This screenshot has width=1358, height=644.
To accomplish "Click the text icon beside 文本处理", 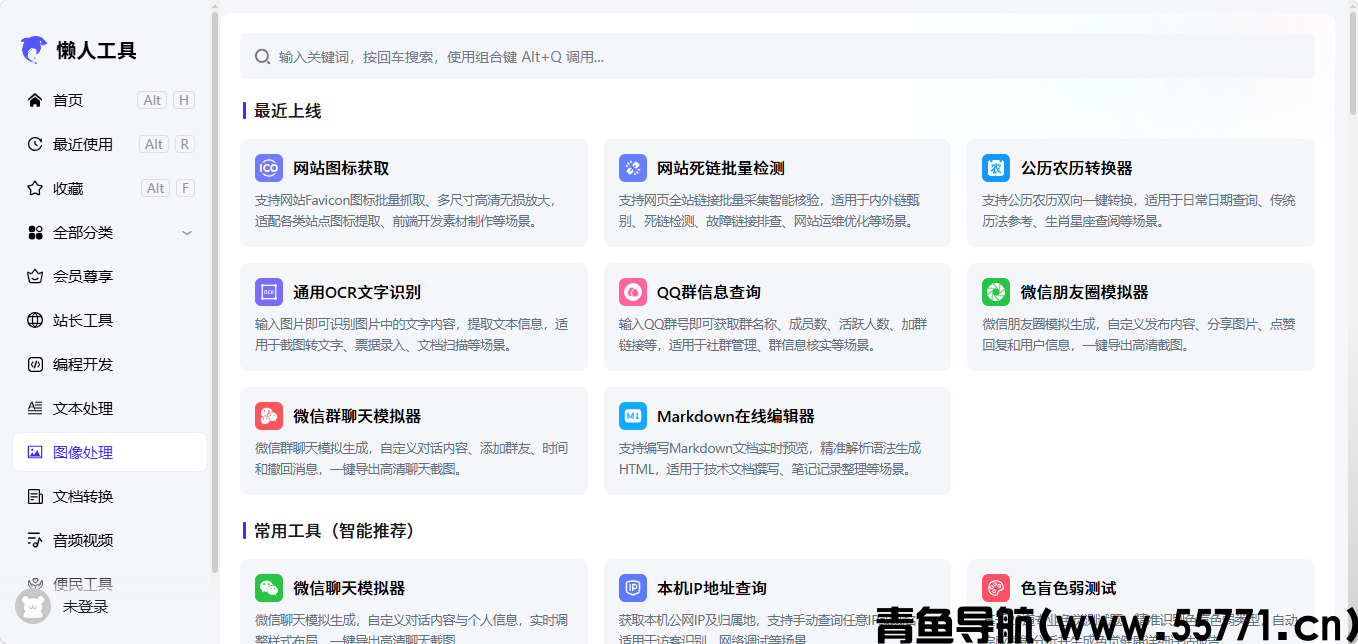I will [x=35, y=408].
